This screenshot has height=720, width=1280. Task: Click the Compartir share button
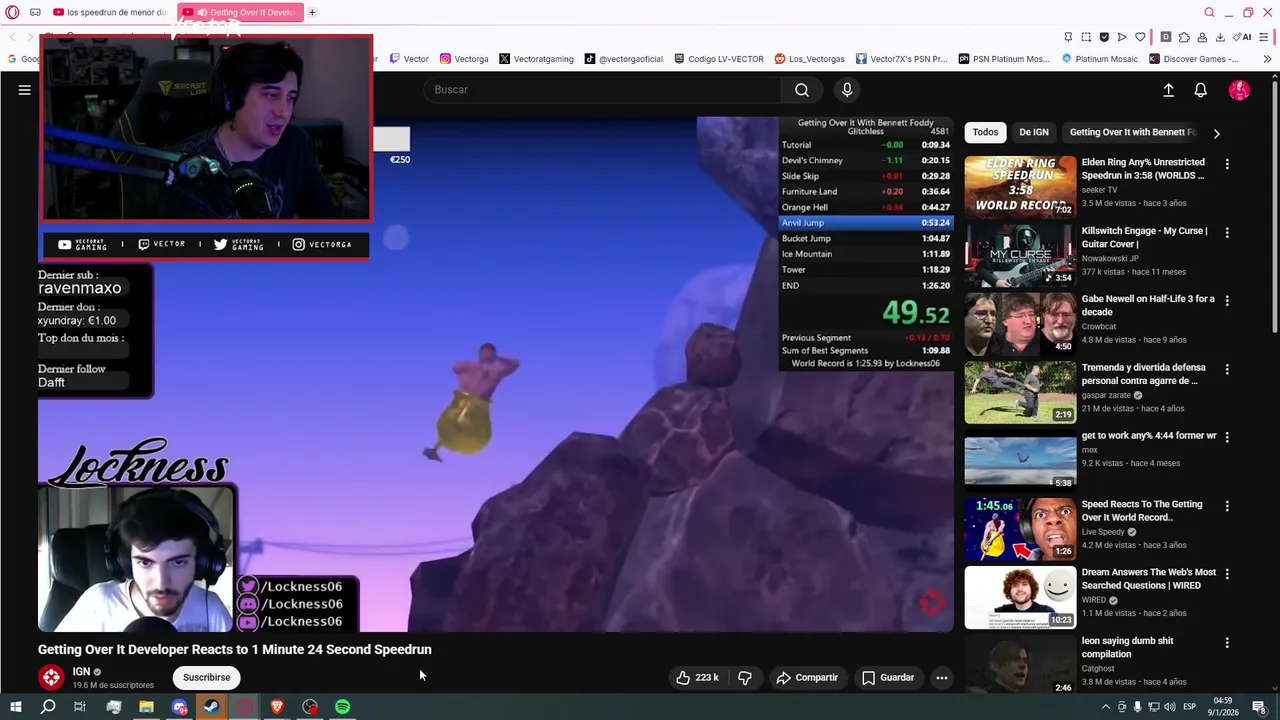(807, 677)
